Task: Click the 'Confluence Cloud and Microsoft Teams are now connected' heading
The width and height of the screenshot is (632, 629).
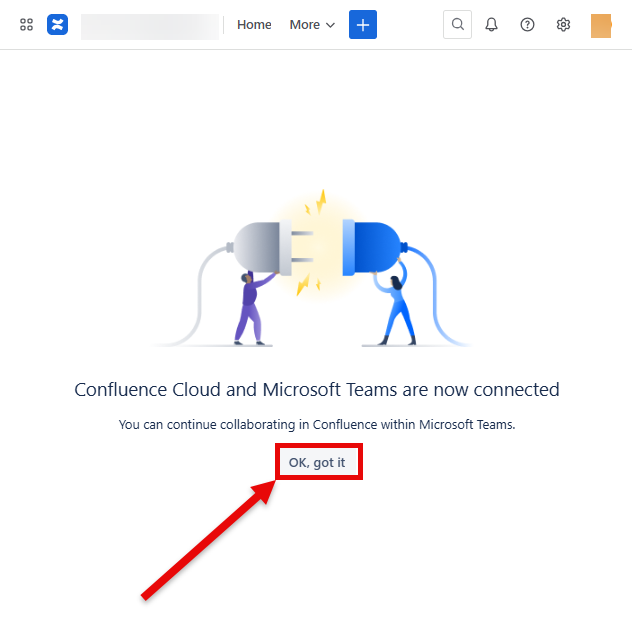Action: point(317,390)
